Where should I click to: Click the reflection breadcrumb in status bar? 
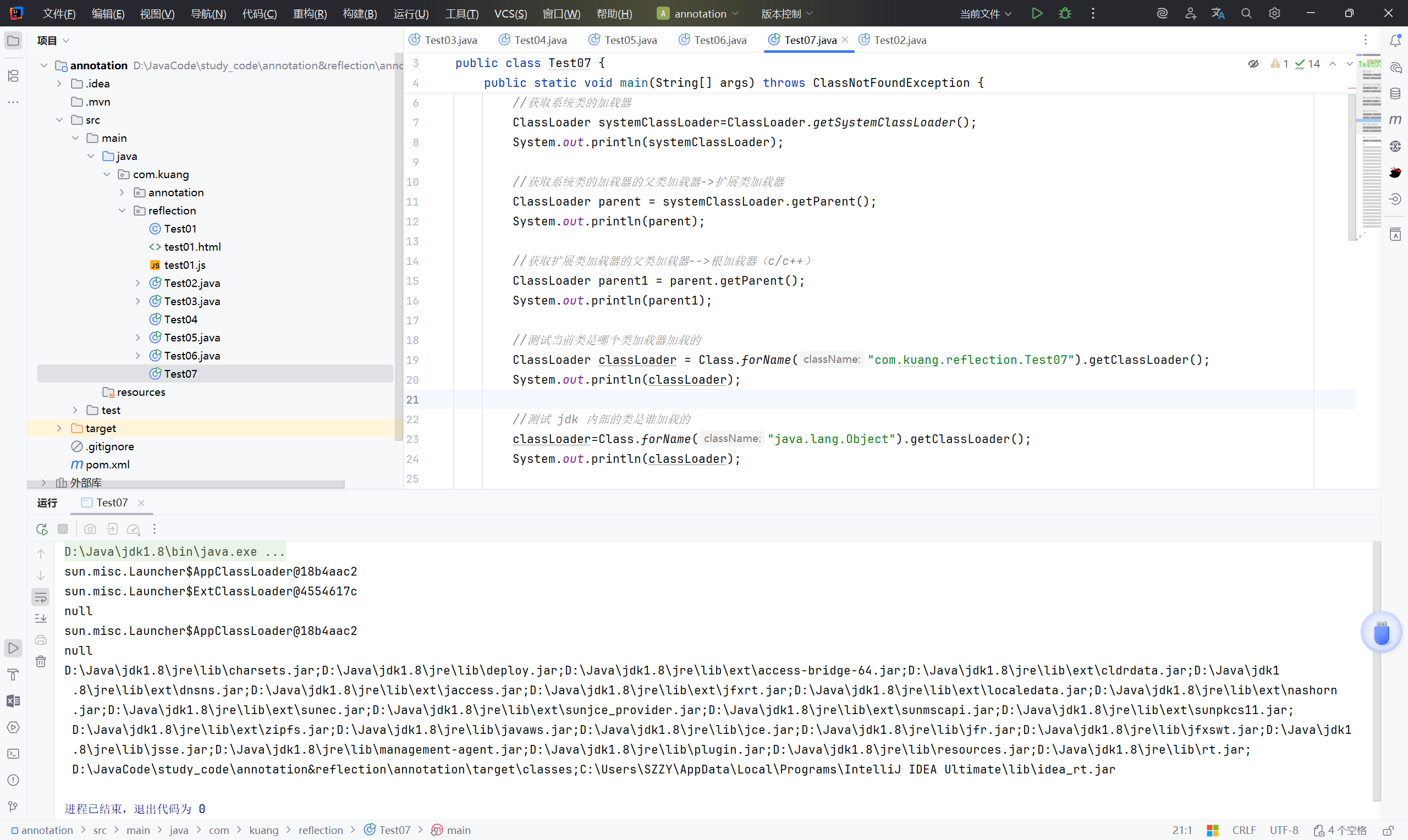[x=321, y=830]
